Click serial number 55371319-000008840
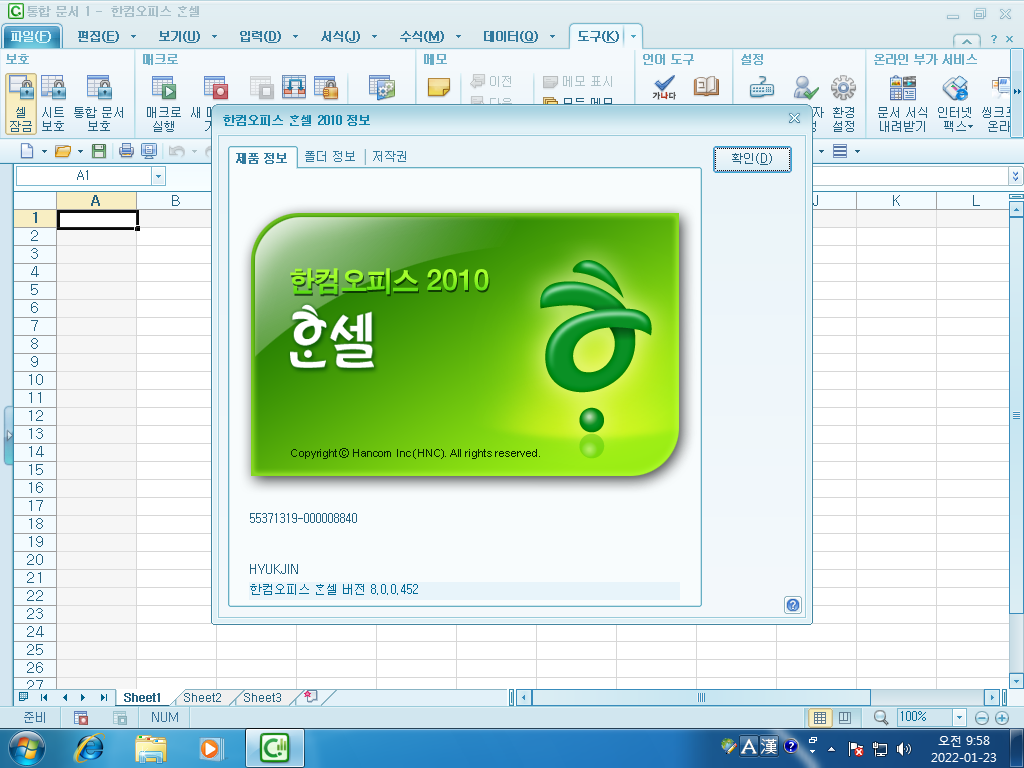Screen dimensions: 1024x768 click(303, 519)
